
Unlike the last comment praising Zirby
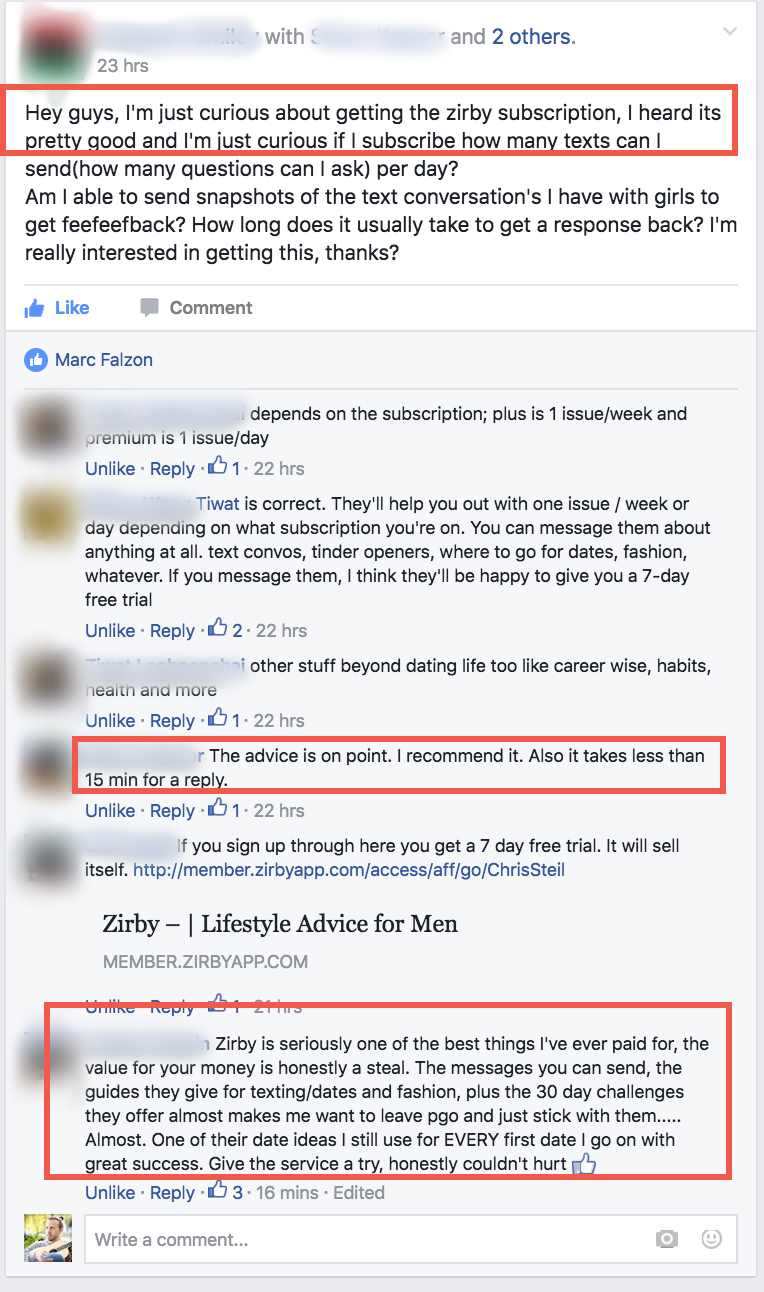pos(110,1192)
